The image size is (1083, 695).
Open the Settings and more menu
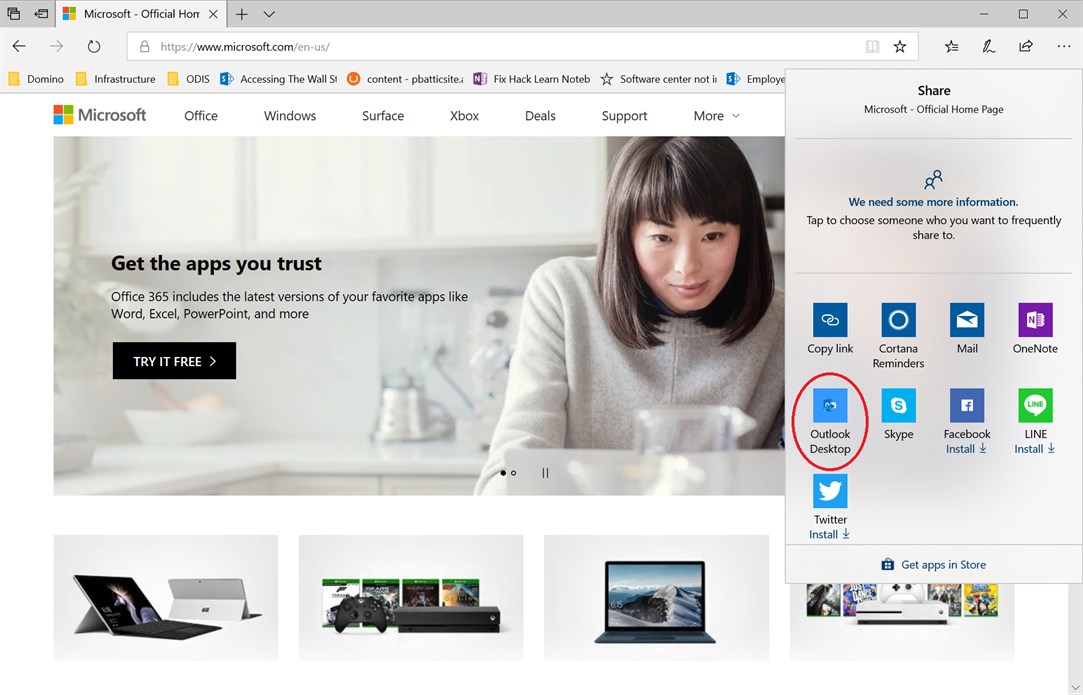pos(1063,46)
